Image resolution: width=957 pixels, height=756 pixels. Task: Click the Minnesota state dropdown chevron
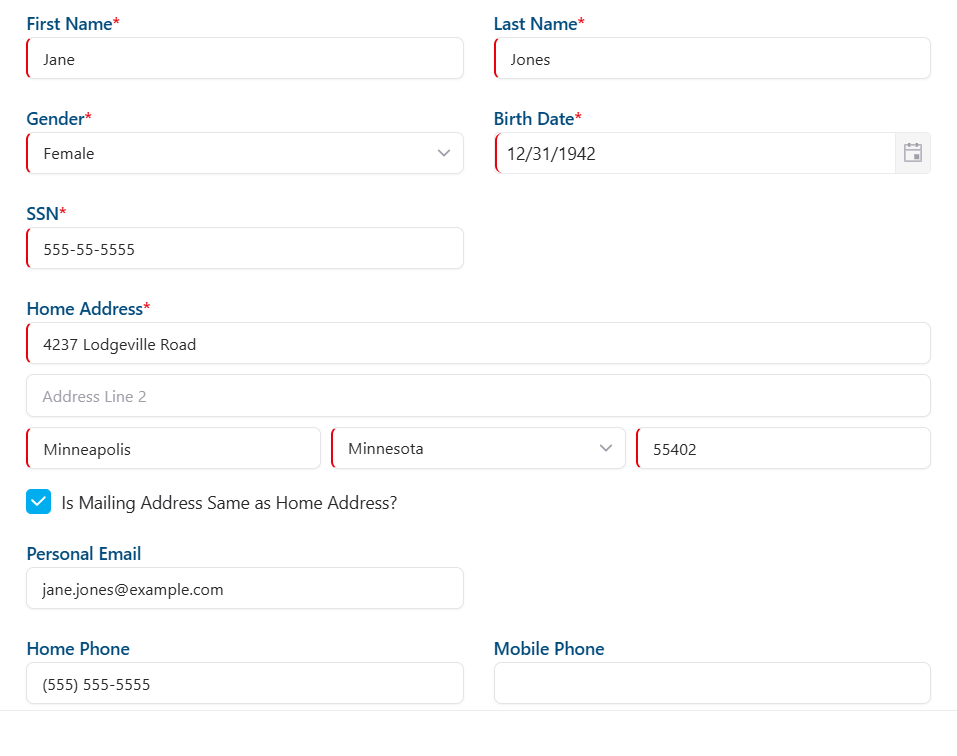pyautogui.click(x=607, y=448)
